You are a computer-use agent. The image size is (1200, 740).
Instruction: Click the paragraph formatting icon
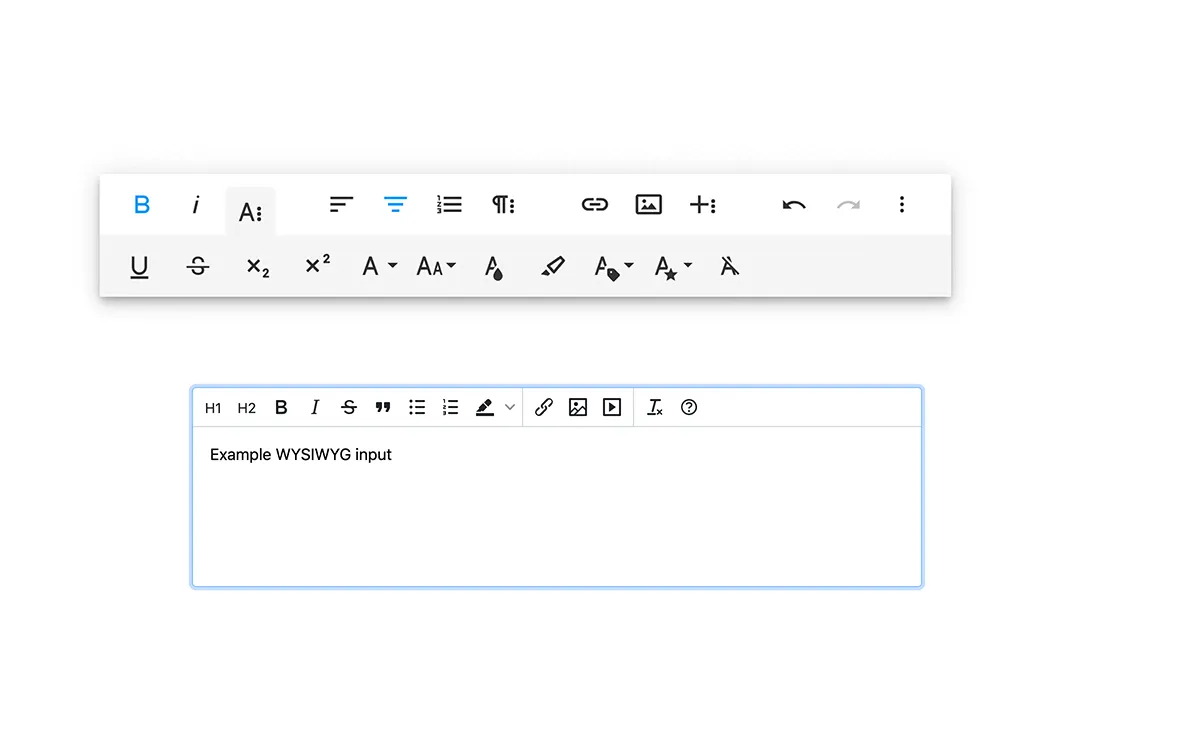[503, 204]
